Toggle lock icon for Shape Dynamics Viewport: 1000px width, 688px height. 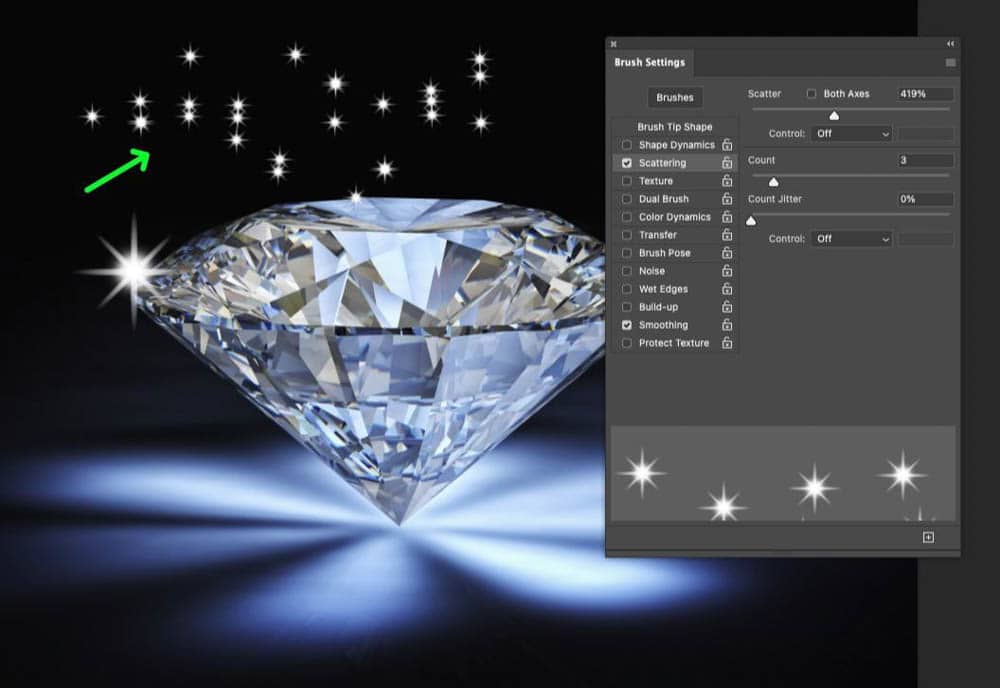pos(726,145)
